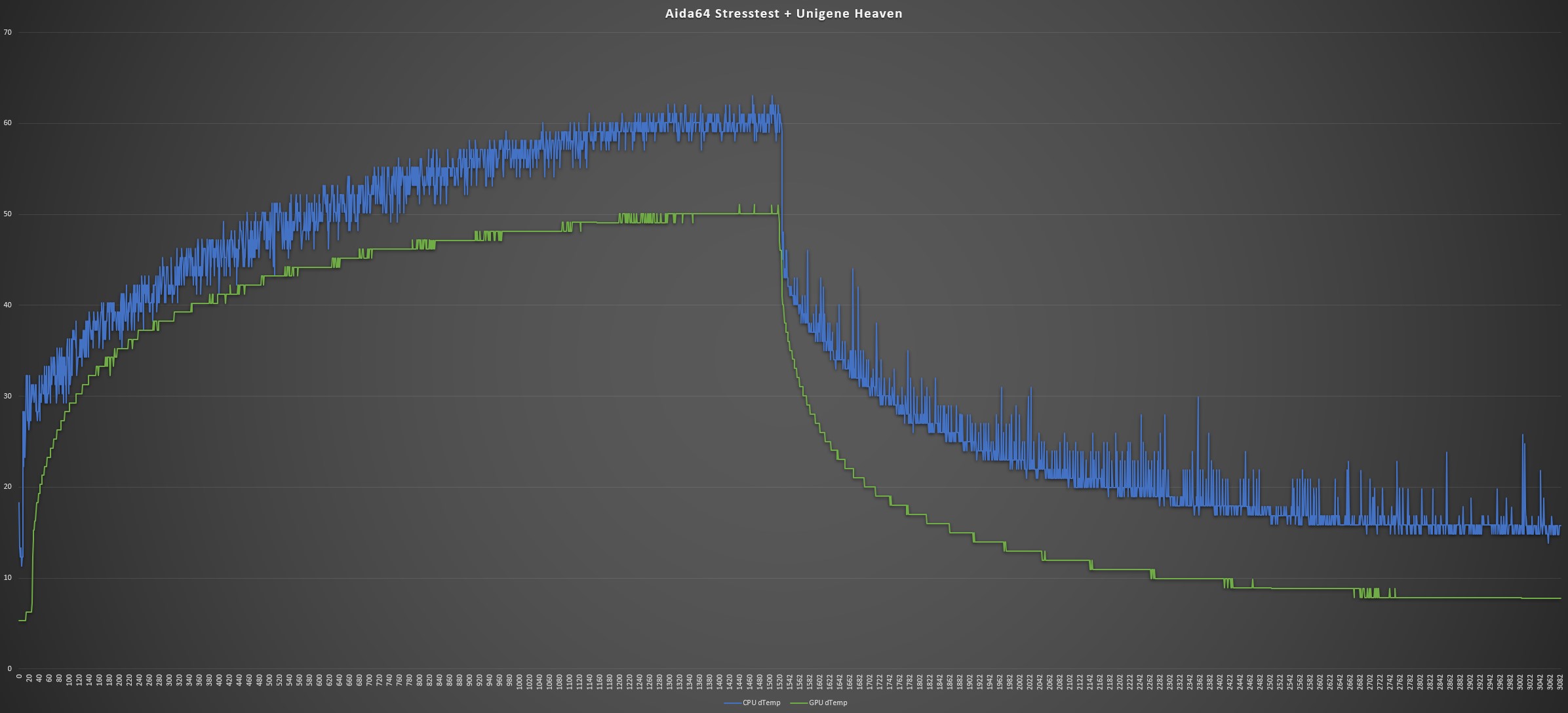Click the 1000 tick on the horizontal axis
The image size is (1568, 713).
[x=520, y=682]
